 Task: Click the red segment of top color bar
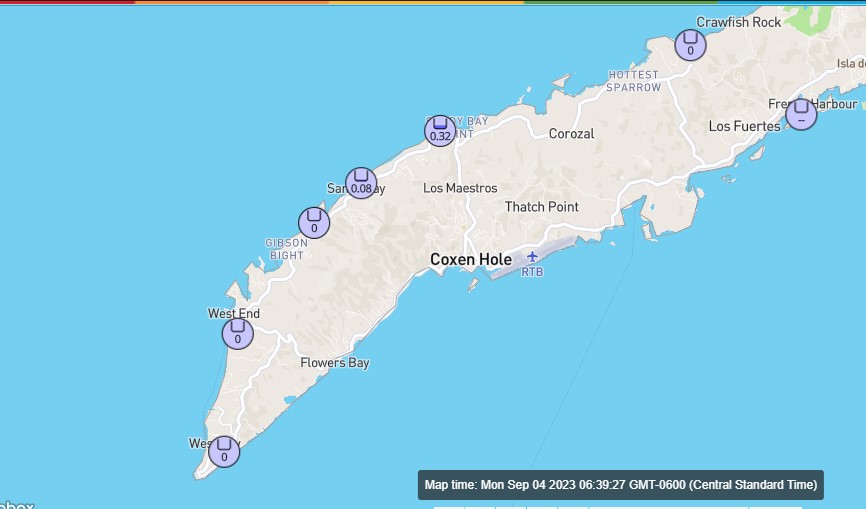tap(66, 2)
